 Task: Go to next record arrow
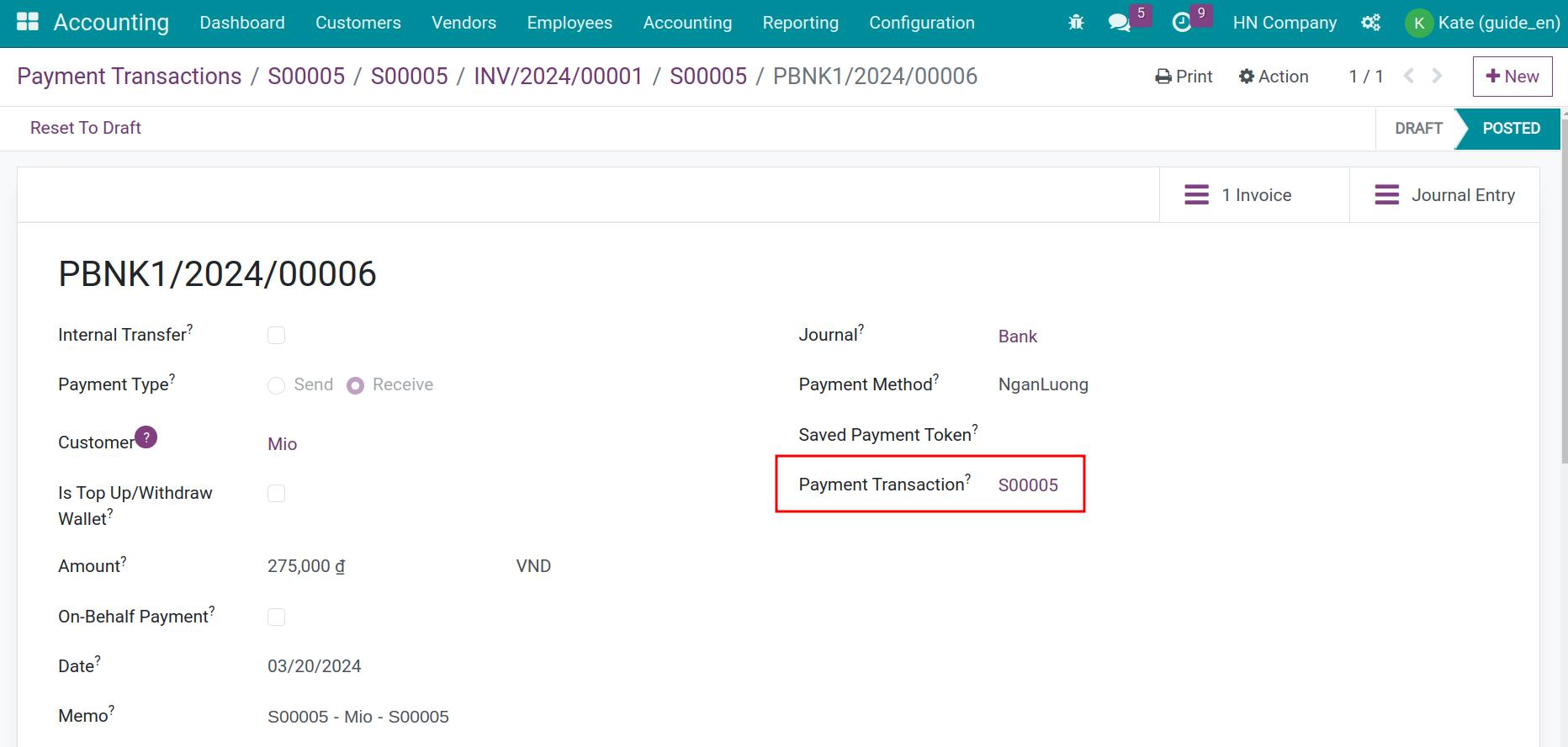tap(1438, 77)
